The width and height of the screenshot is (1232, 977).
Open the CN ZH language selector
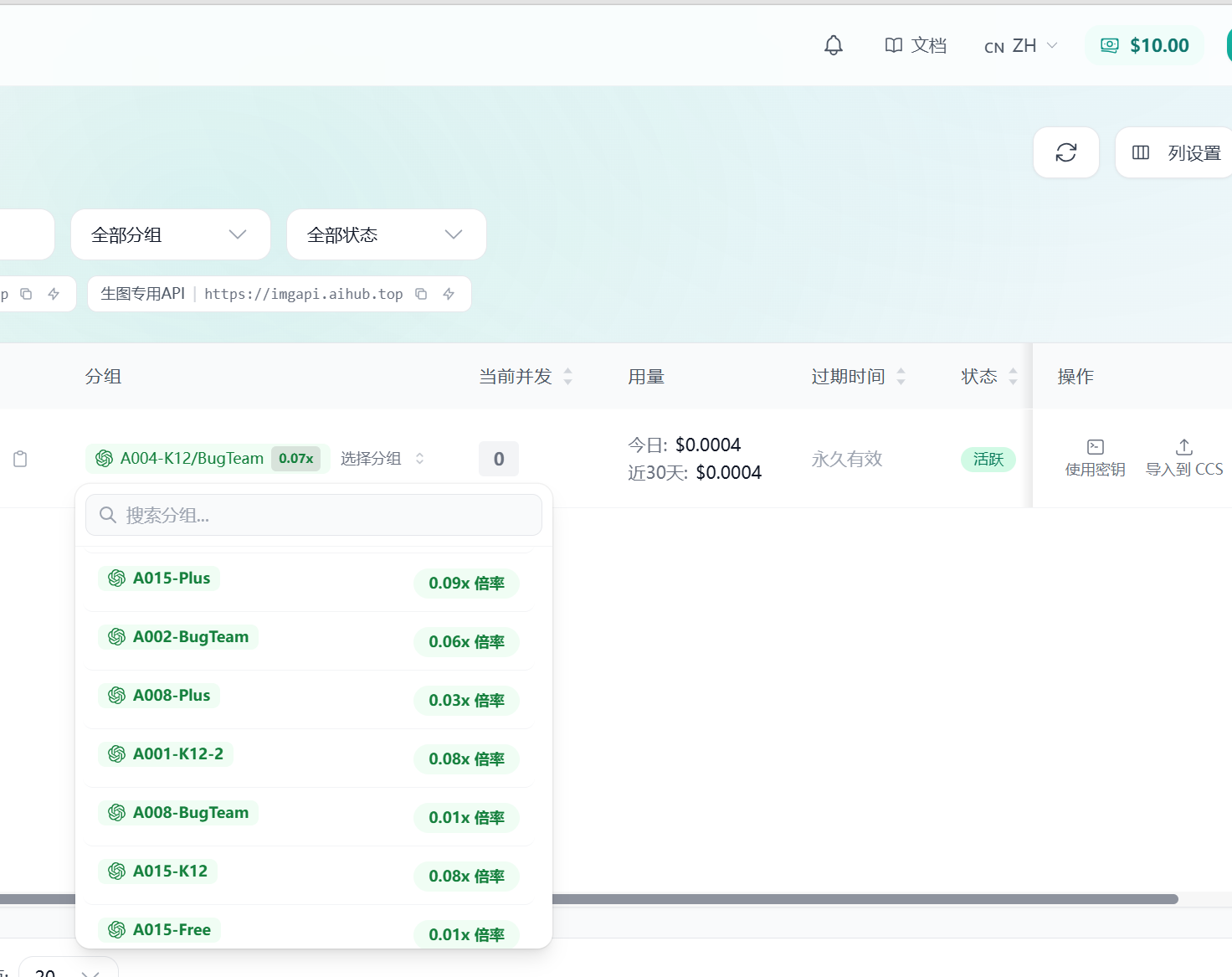click(x=1021, y=46)
